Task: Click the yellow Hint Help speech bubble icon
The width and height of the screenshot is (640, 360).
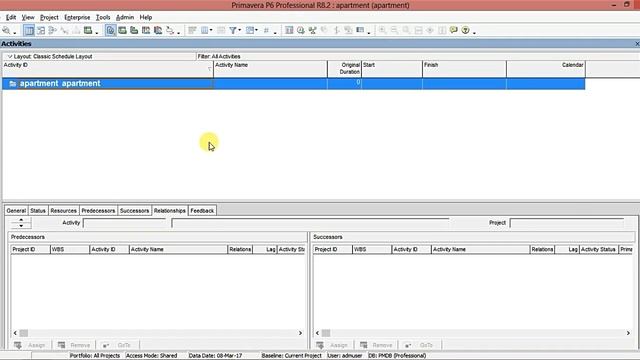Action: 453,30
